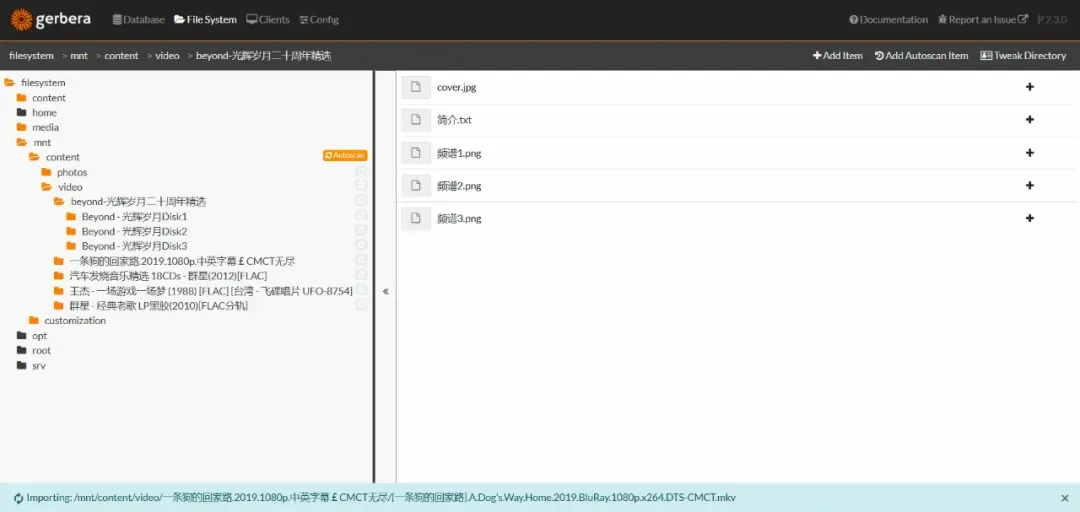Click the Add Autoscan Item button
The height and width of the screenshot is (512, 1080).
click(x=921, y=56)
